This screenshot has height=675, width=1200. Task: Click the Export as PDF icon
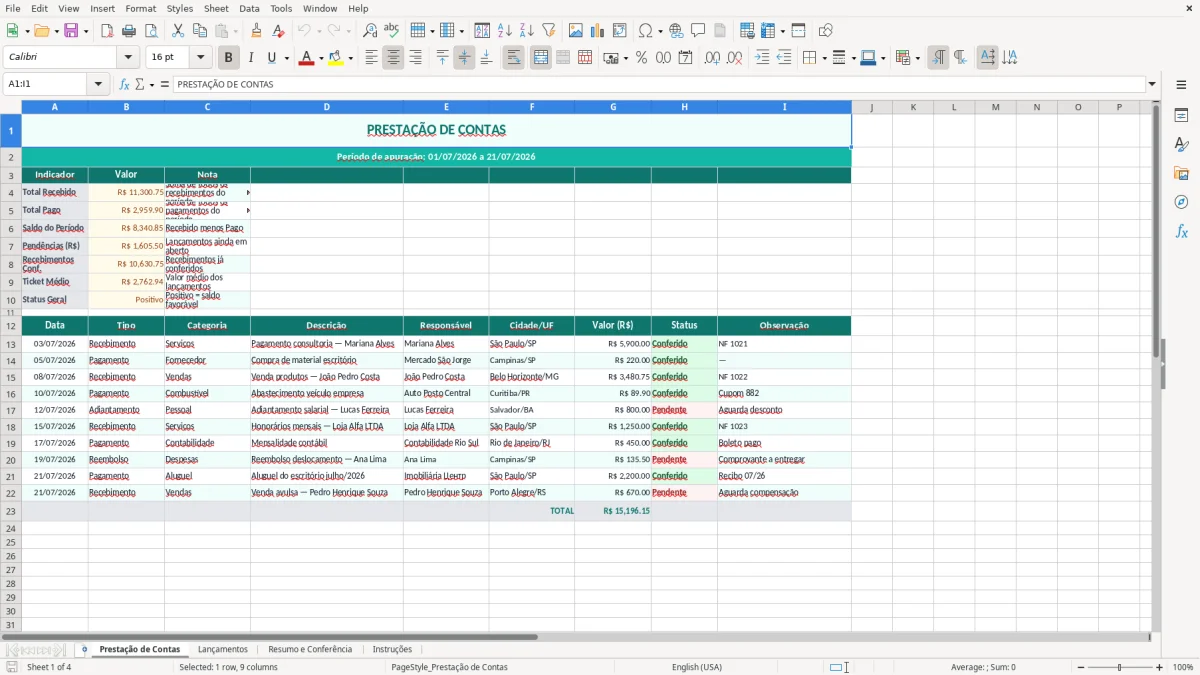pos(107,31)
